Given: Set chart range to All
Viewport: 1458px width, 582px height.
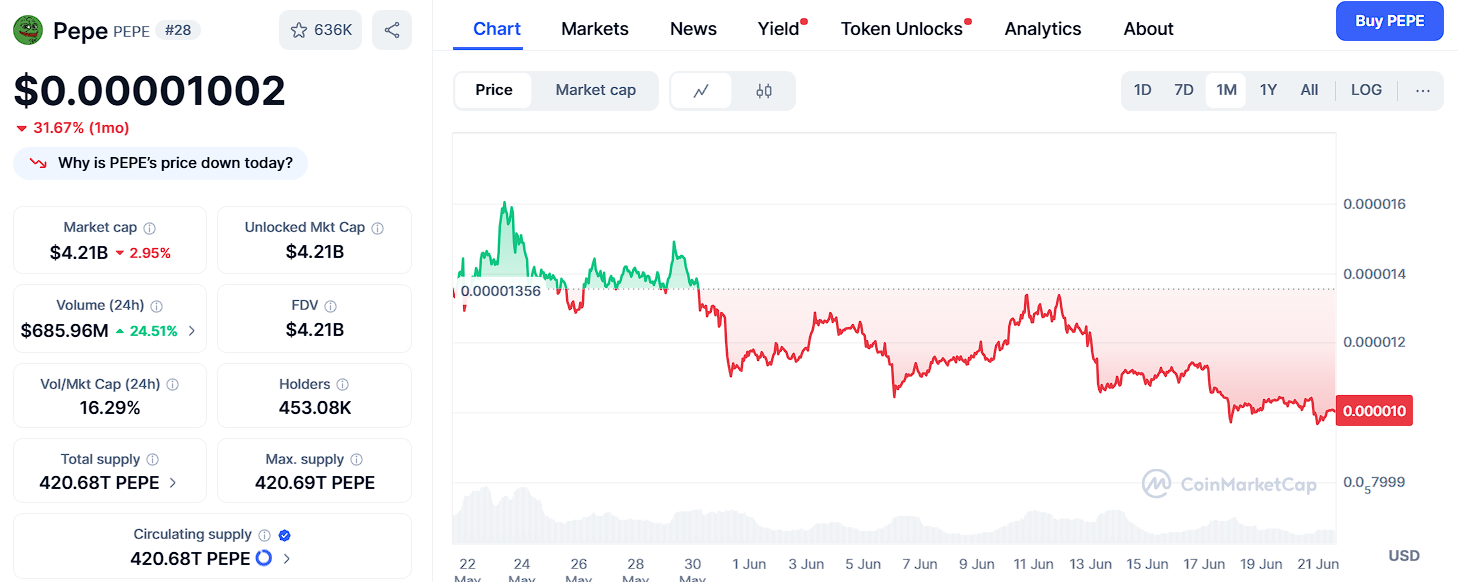Looking at the screenshot, I should tap(1309, 90).
